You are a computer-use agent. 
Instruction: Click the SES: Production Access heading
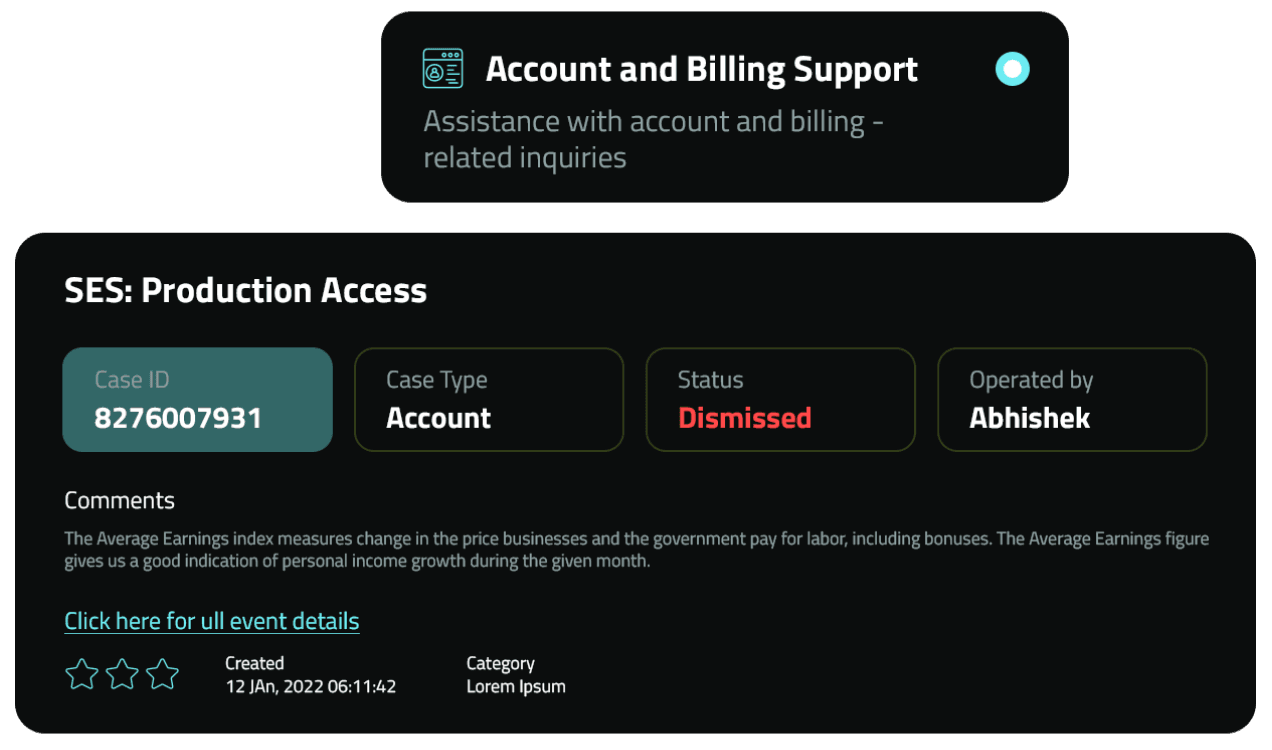coord(245,290)
